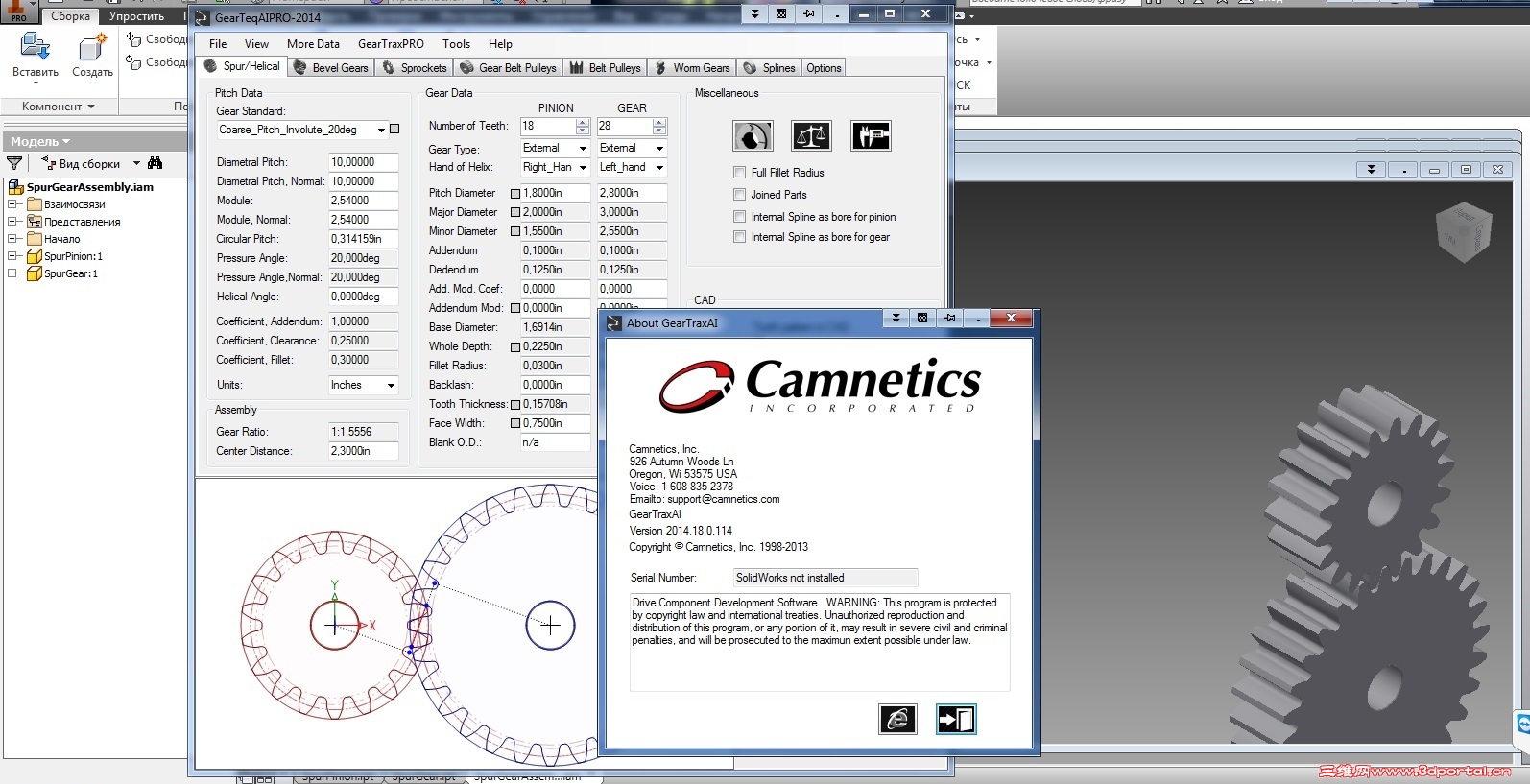Click the Inventor PRO application logo

point(18,12)
